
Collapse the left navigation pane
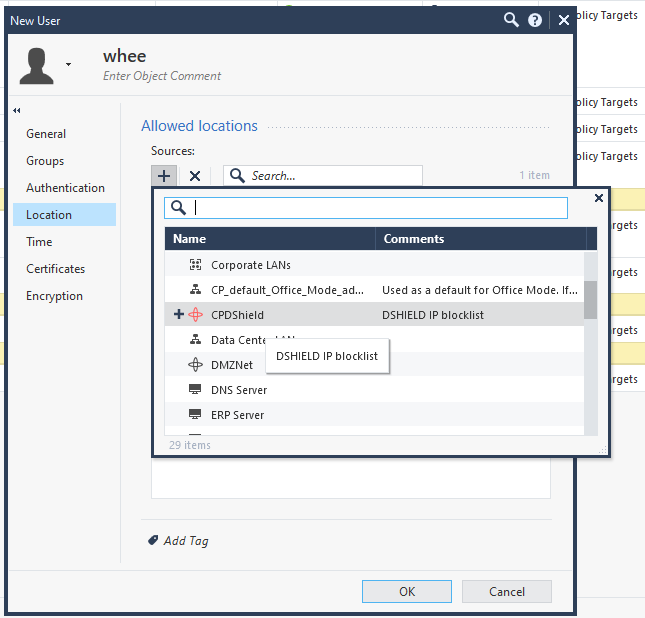tap(17, 110)
